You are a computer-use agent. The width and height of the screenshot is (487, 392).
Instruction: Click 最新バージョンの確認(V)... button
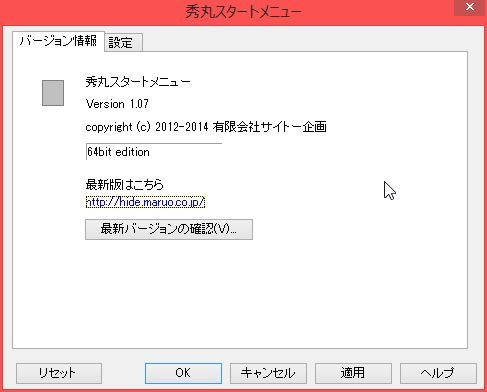click(x=169, y=229)
